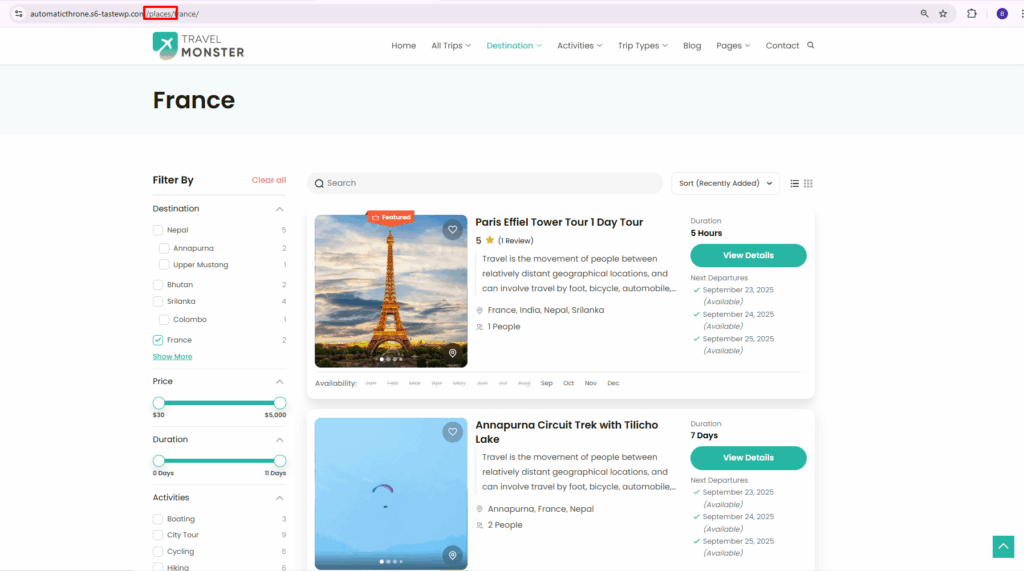Collapse the Price filter section

[280, 382]
